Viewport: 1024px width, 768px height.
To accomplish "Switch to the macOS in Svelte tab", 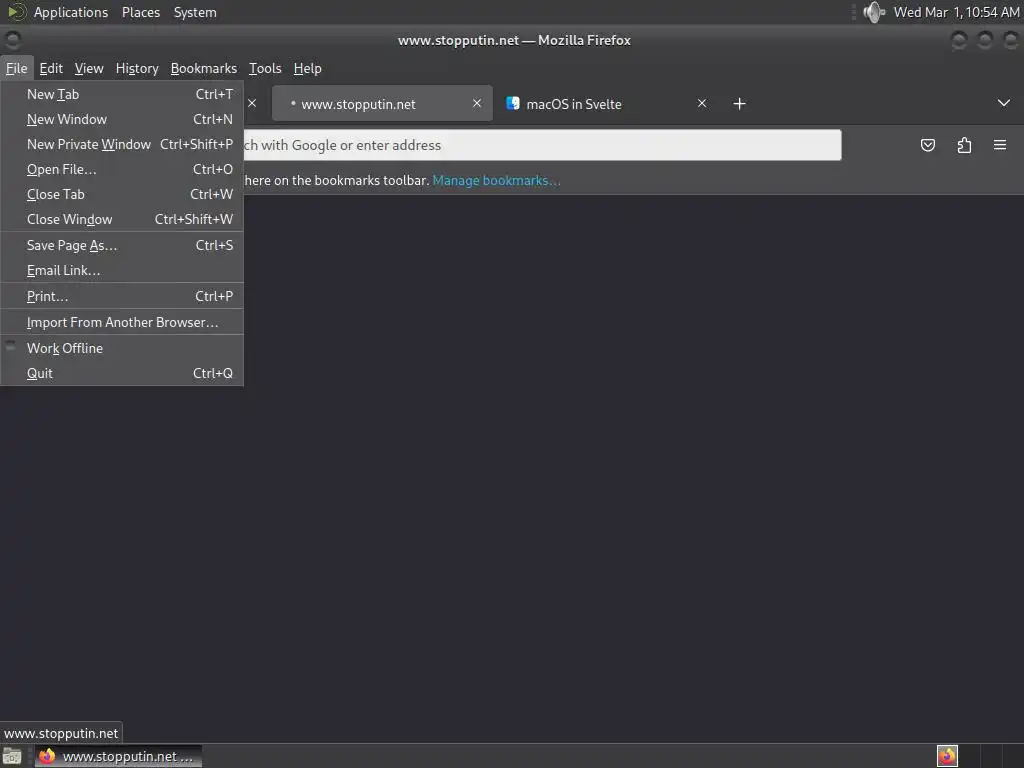I will point(607,103).
